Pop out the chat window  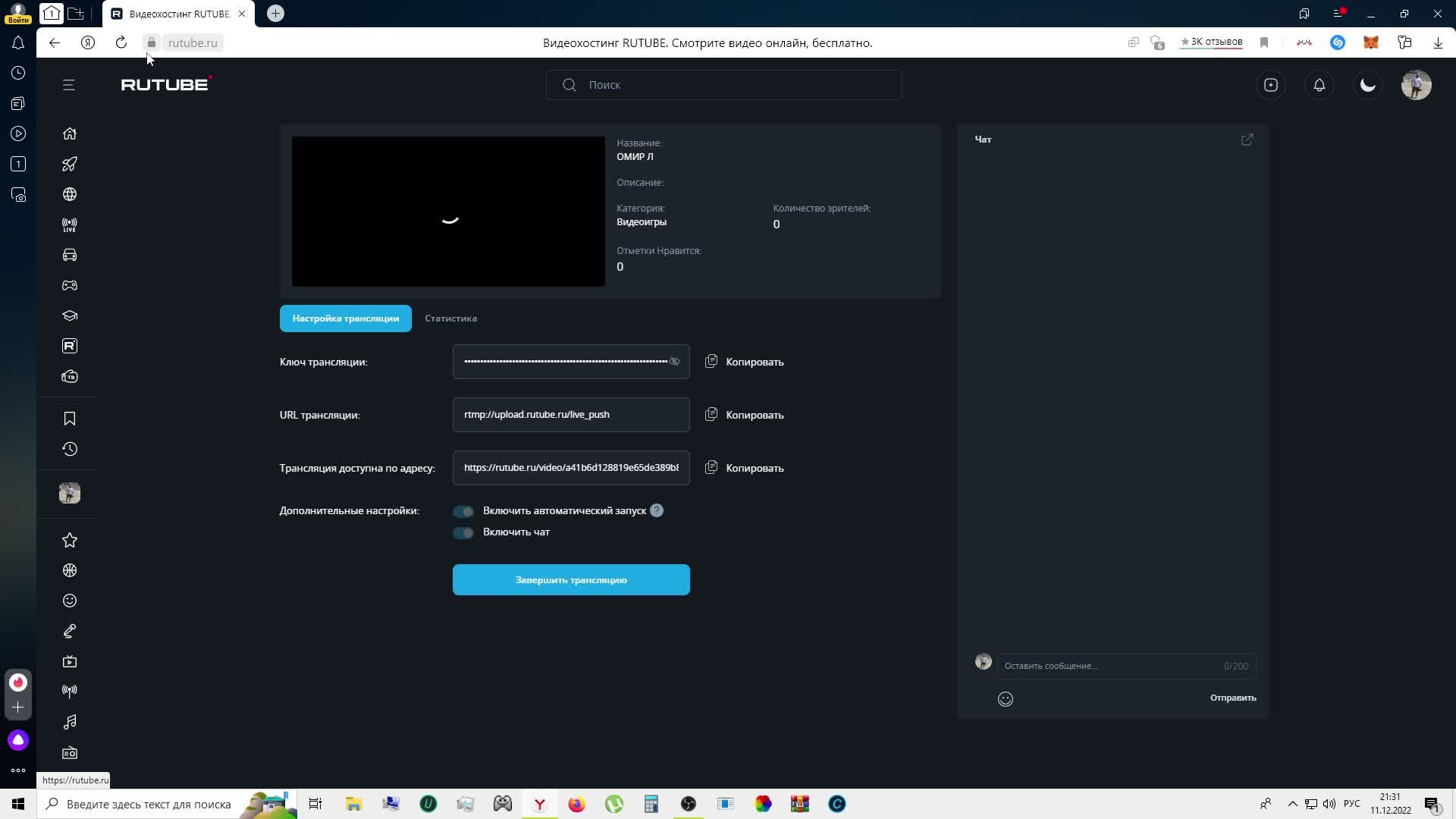1247,140
